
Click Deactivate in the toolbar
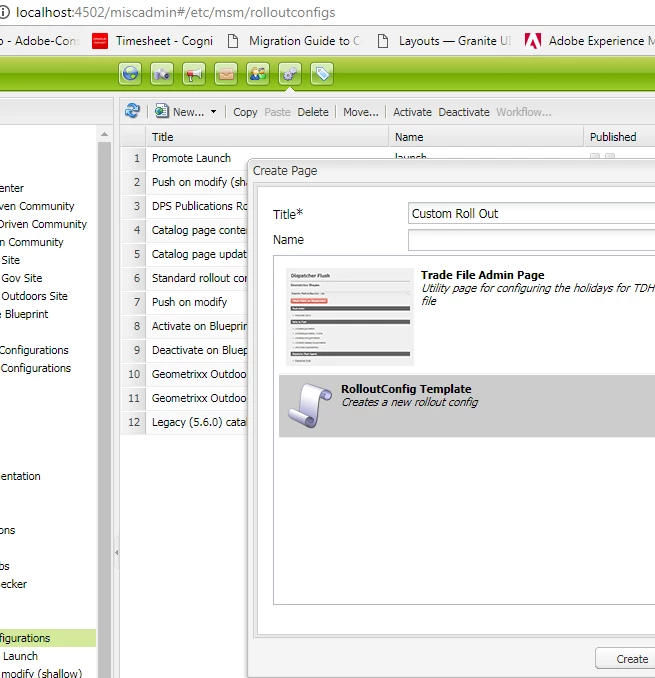pos(464,112)
